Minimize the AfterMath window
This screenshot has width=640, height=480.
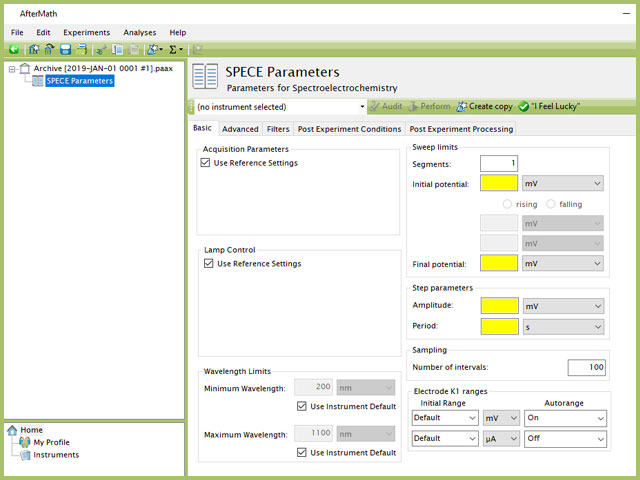click(627, 13)
